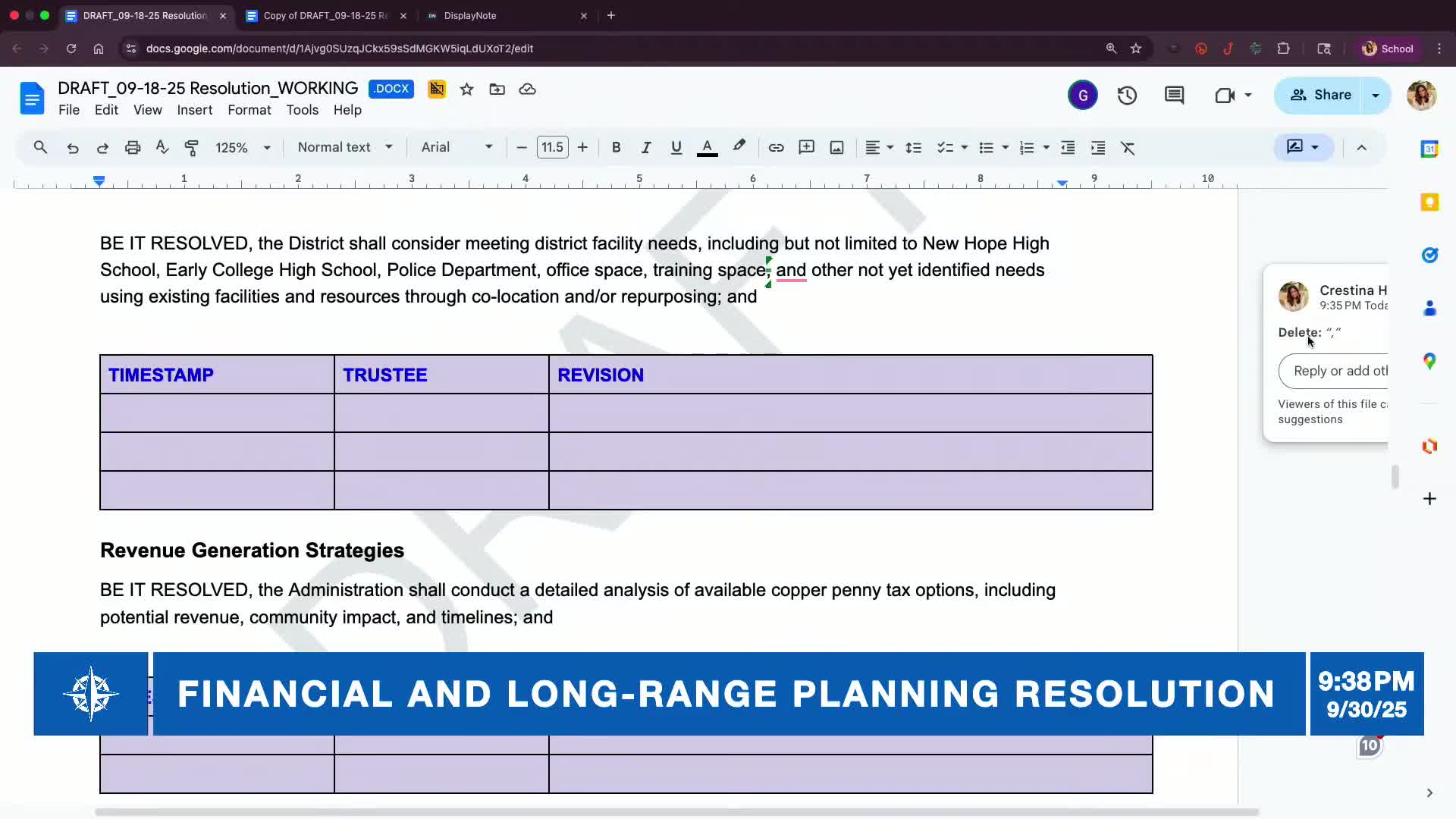Toggle italic formatting
The height and width of the screenshot is (819, 1456).
coord(645,148)
